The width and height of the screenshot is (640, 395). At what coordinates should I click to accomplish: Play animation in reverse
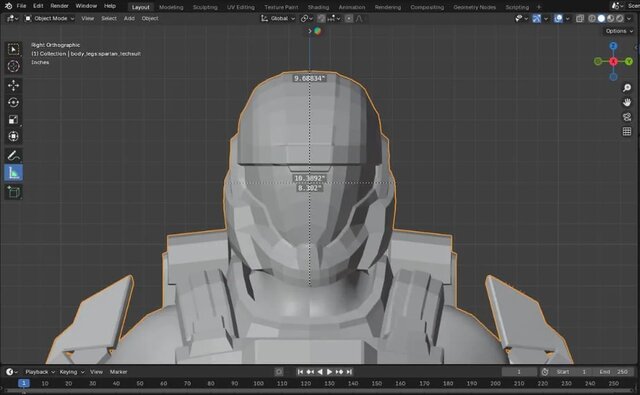click(320, 372)
